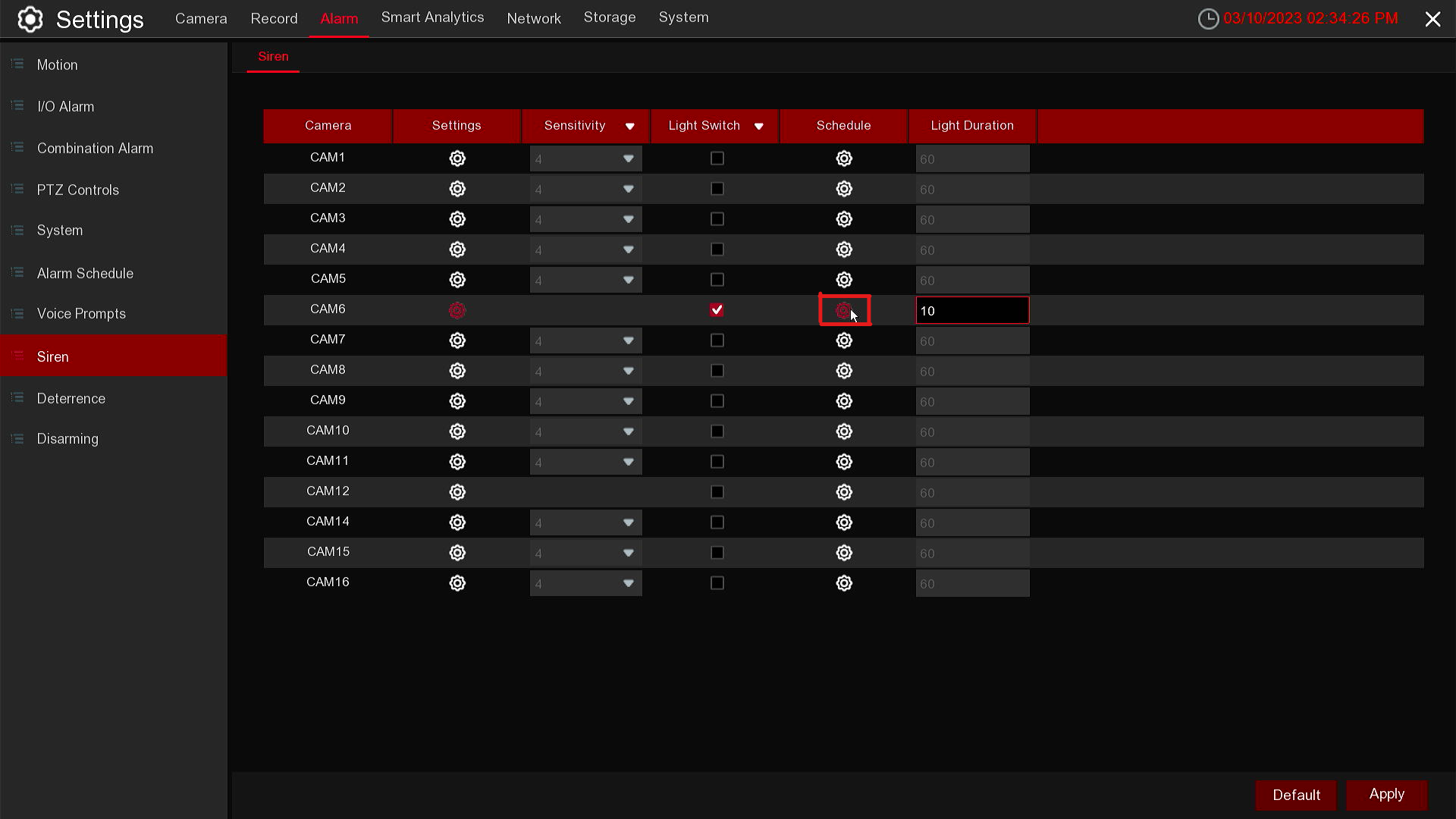Image resolution: width=1456 pixels, height=819 pixels.
Task: Open CAM10 settings gear icon
Action: (x=457, y=431)
